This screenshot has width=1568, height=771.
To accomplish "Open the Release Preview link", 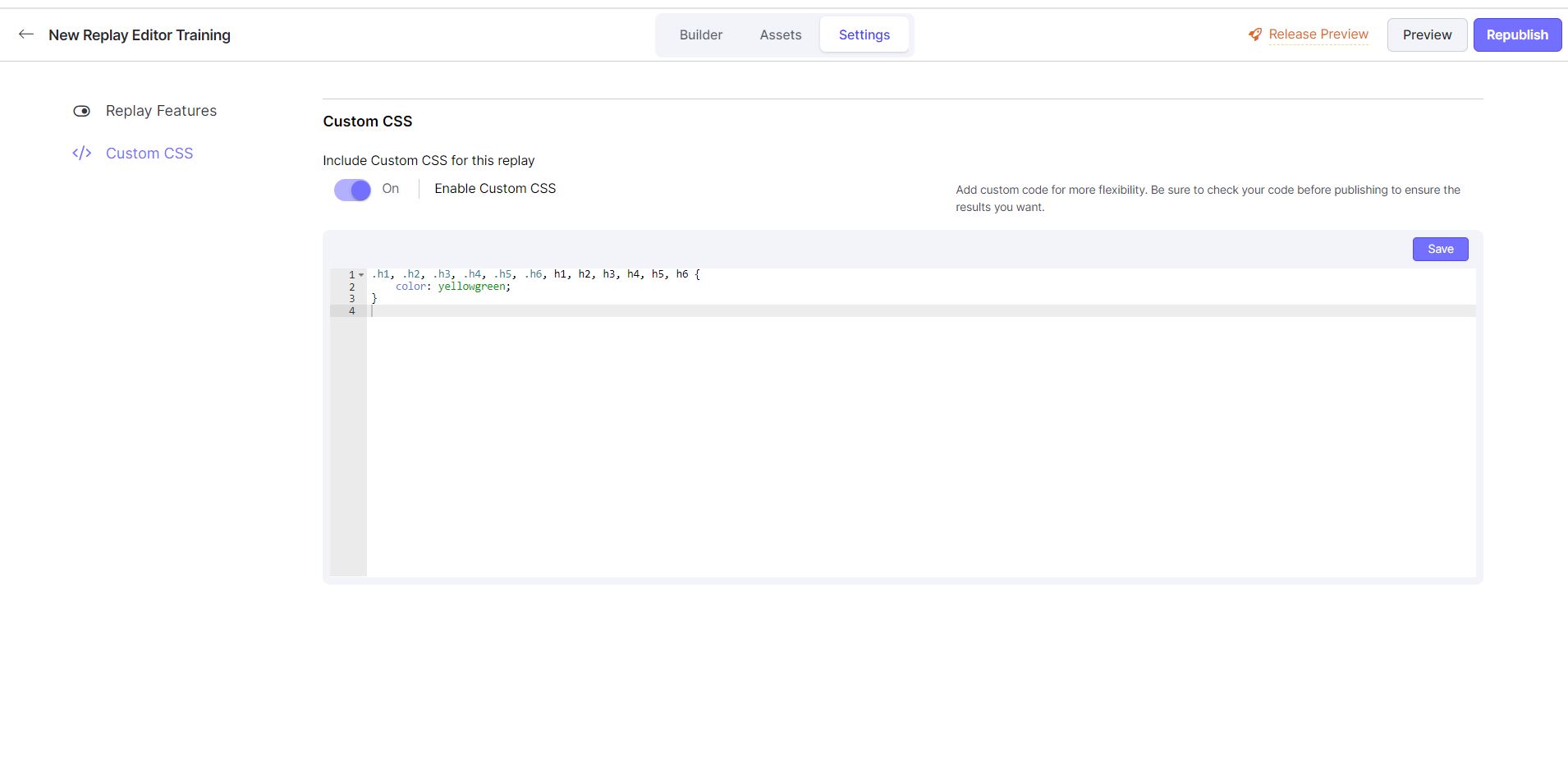I will pos(1318,34).
